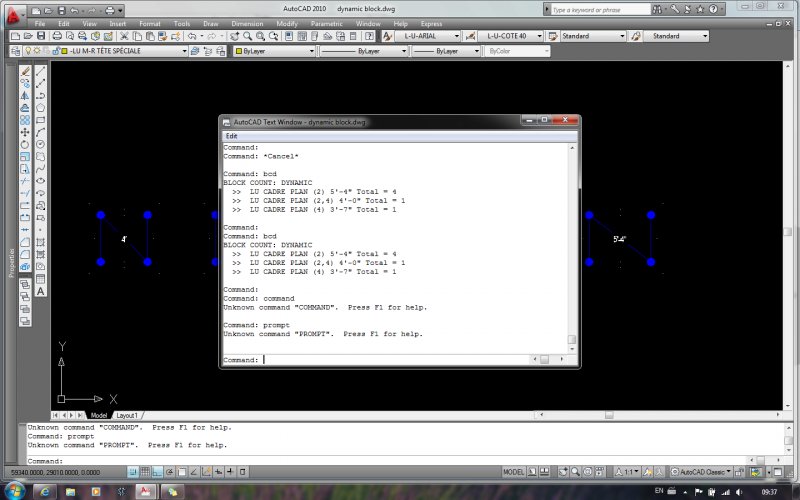The height and width of the screenshot is (500, 800).
Task: Toggle Dynamic Input in status bar
Action: pos(218,472)
